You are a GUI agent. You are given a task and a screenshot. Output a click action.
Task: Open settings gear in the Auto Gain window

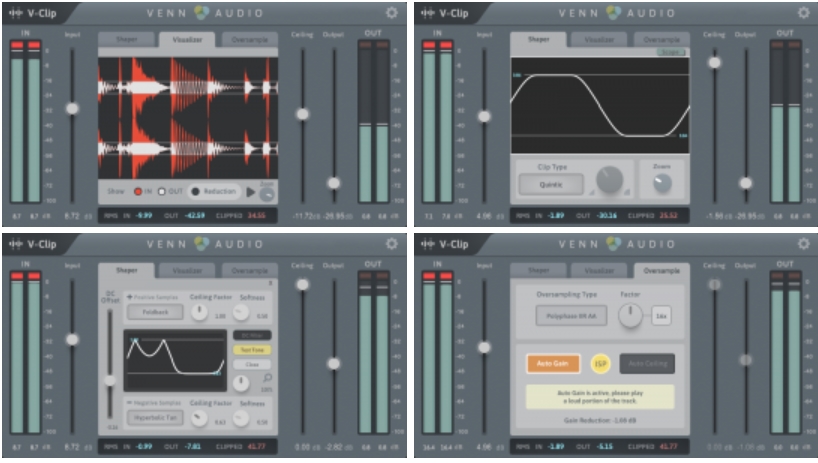click(x=804, y=243)
